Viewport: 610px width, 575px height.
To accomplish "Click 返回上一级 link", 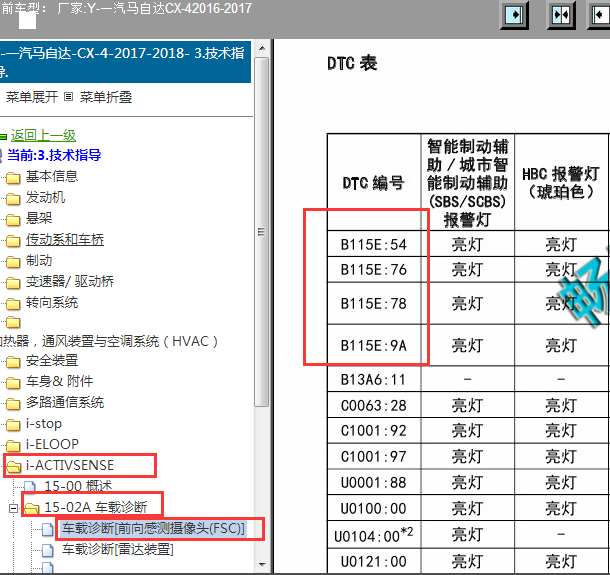I will tap(43, 135).
